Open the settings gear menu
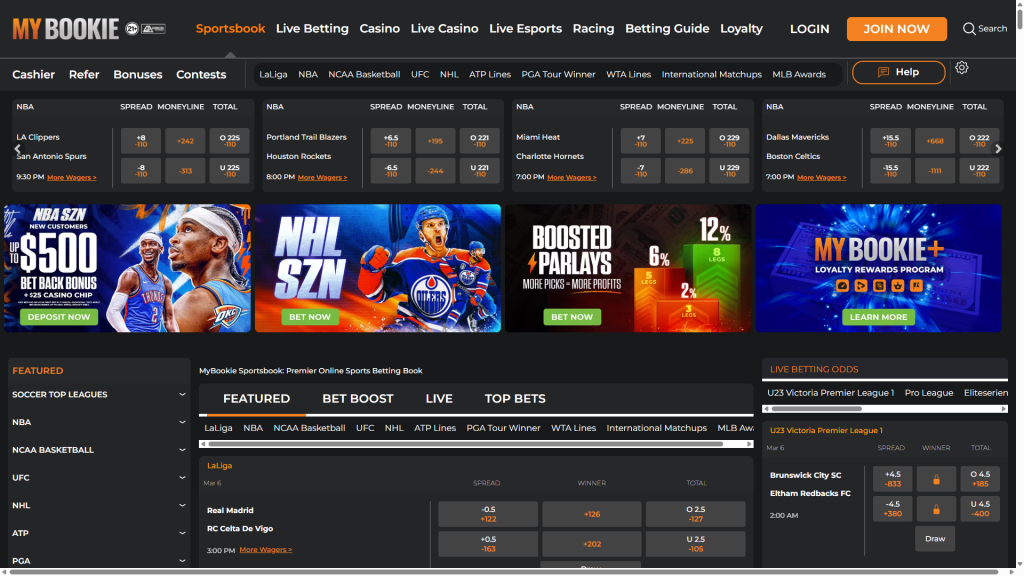Image resolution: width=1024 pixels, height=576 pixels. (x=962, y=67)
